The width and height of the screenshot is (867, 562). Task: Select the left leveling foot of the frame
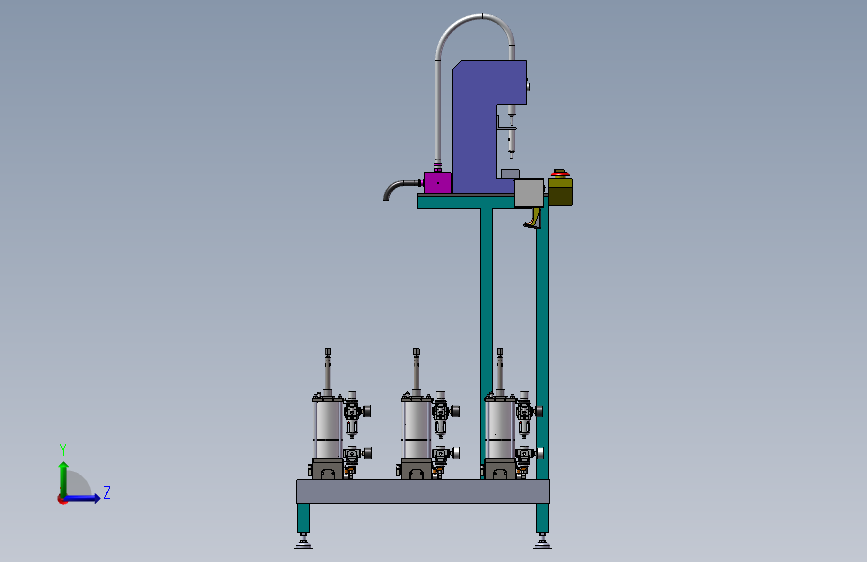pyautogui.click(x=303, y=541)
